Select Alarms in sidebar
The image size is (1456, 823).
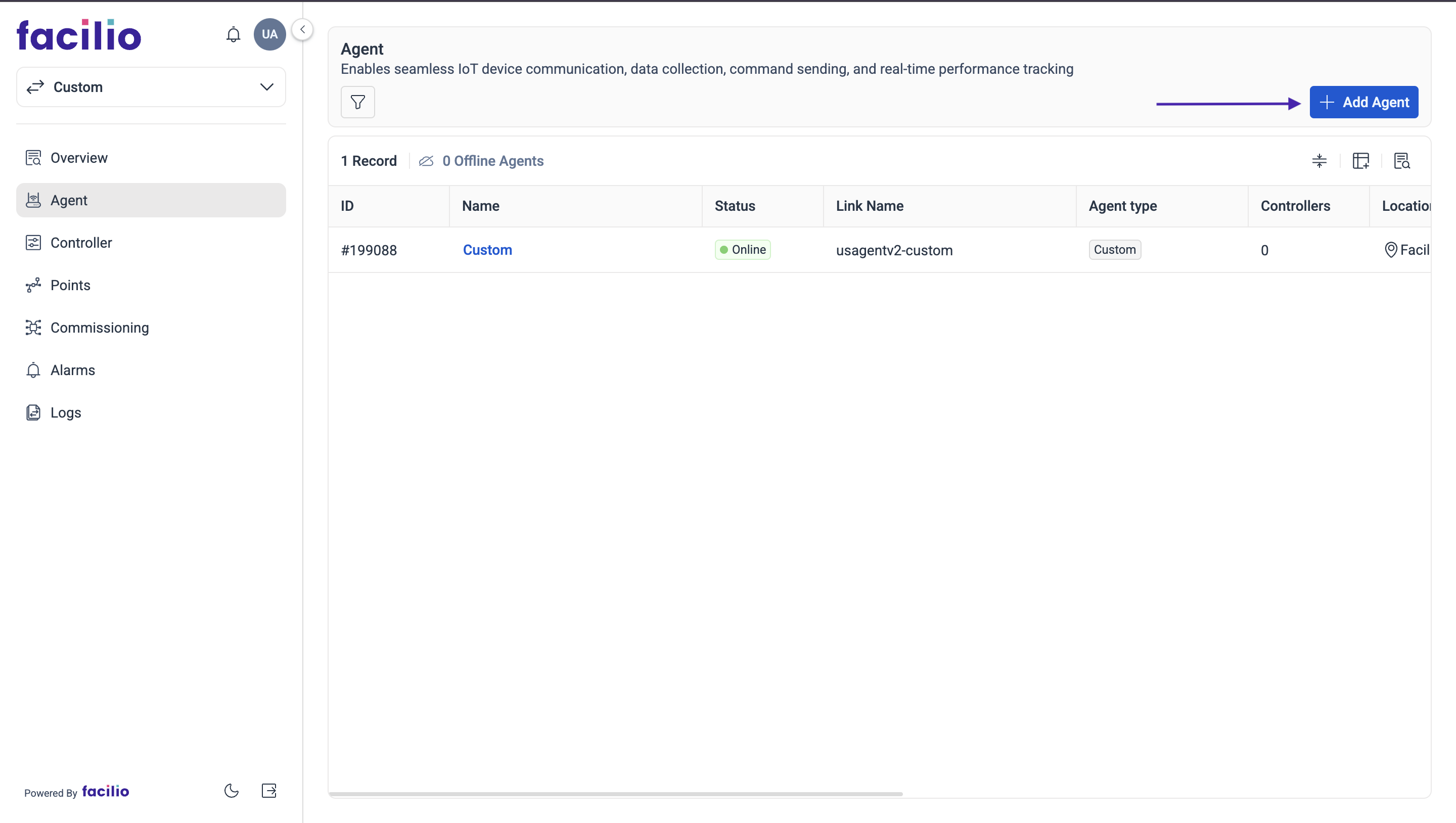tap(72, 370)
